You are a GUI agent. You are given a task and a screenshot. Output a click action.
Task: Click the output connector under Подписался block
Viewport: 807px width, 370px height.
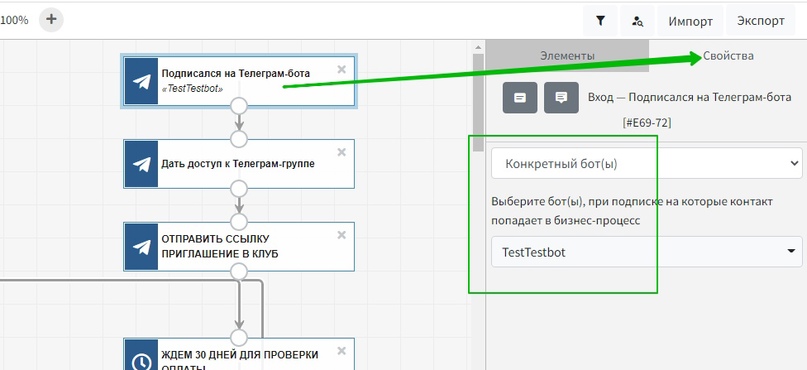coord(239,107)
